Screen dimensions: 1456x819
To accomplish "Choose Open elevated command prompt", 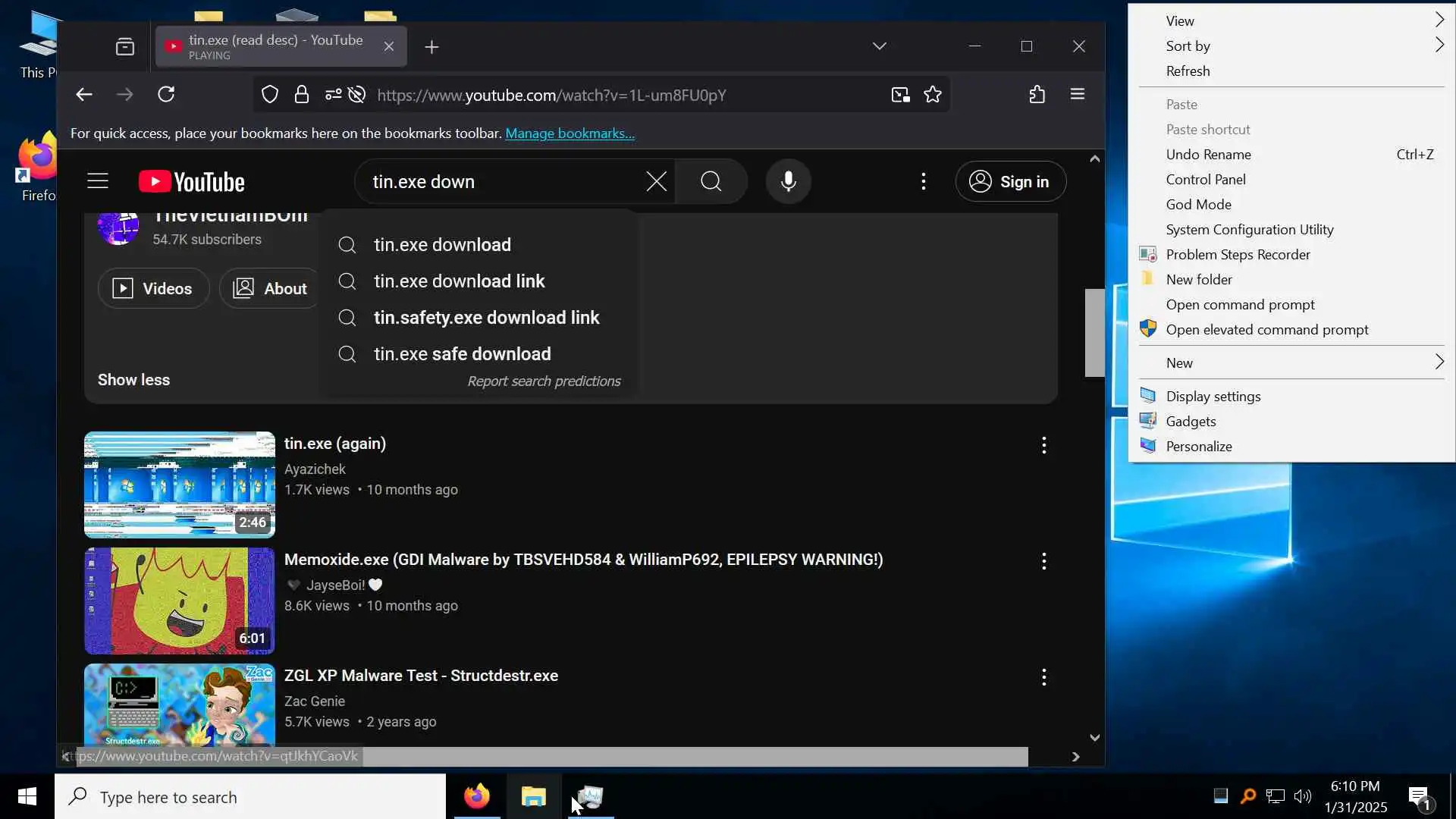I will pos(1266,329).
